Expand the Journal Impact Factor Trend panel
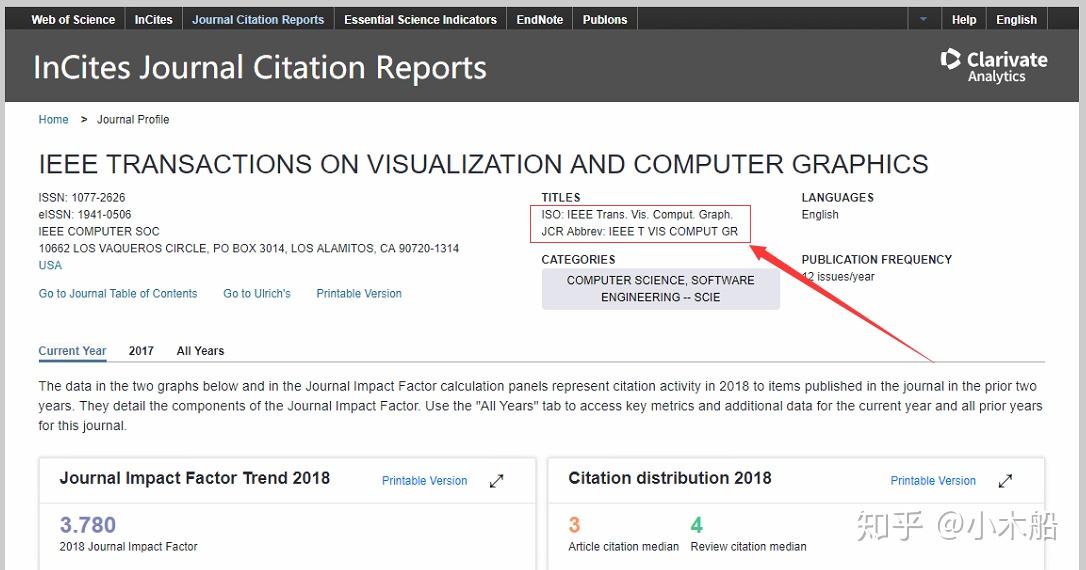Screen dimensions: 1086x570 [497, 481]
